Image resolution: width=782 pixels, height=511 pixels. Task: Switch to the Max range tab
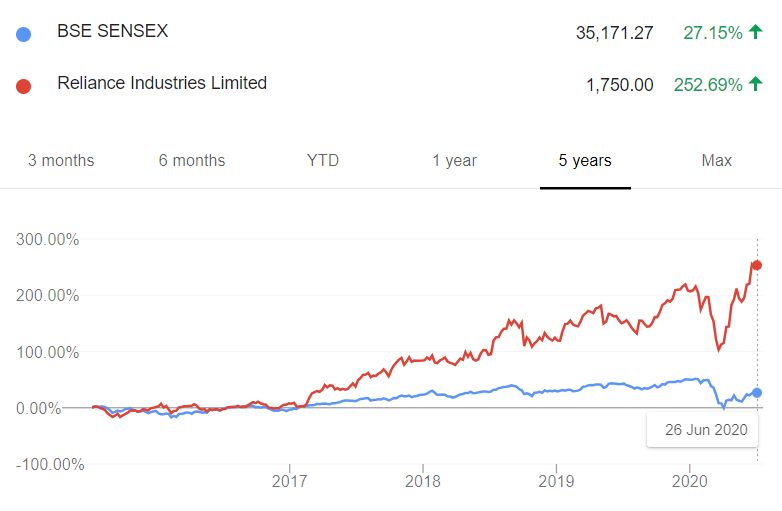(x=717, y=161)
